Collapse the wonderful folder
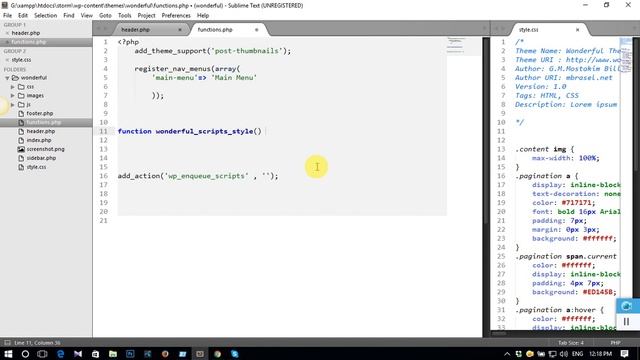 tap(7, 78)
